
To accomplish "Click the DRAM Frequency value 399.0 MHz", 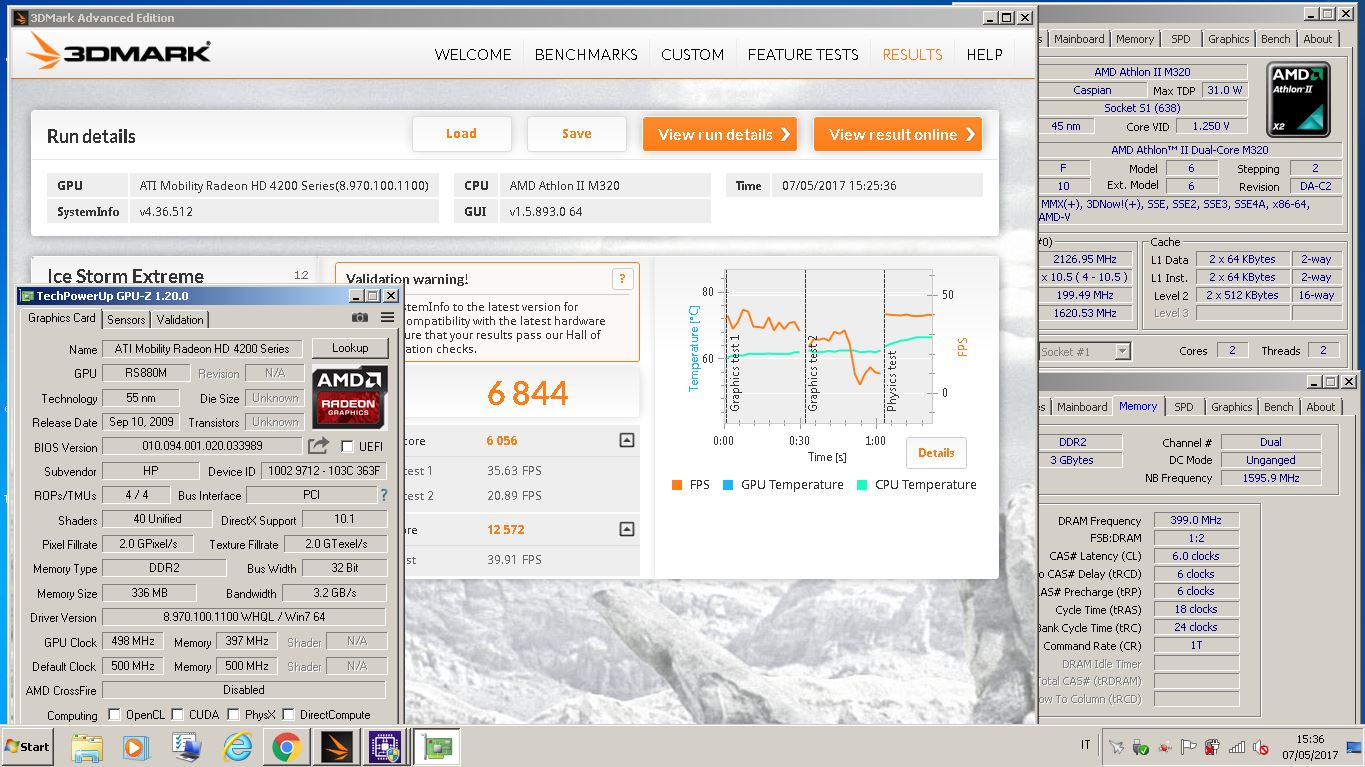I will pos(1195,520).
